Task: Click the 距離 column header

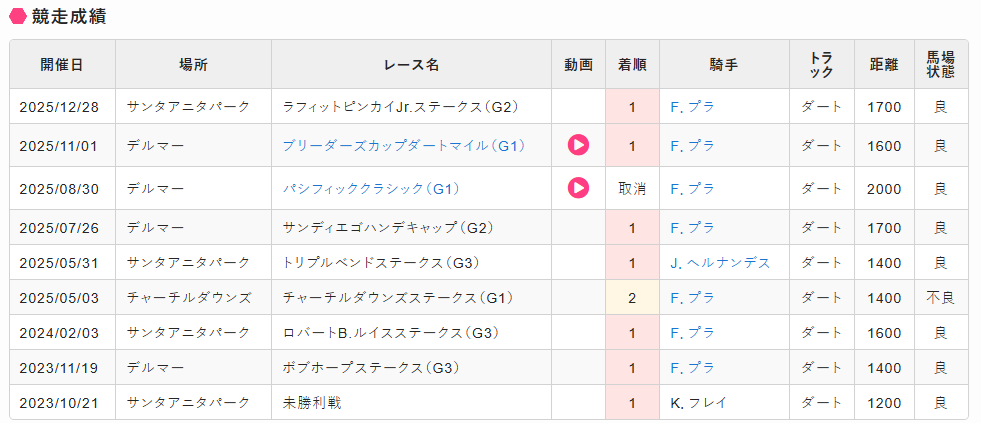Action: tap(884, 65)
